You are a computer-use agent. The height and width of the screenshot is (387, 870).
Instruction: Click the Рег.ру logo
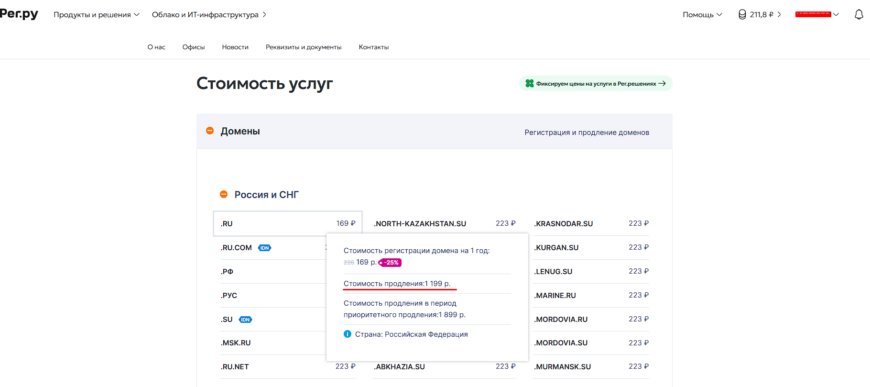[x=18, y=14]
